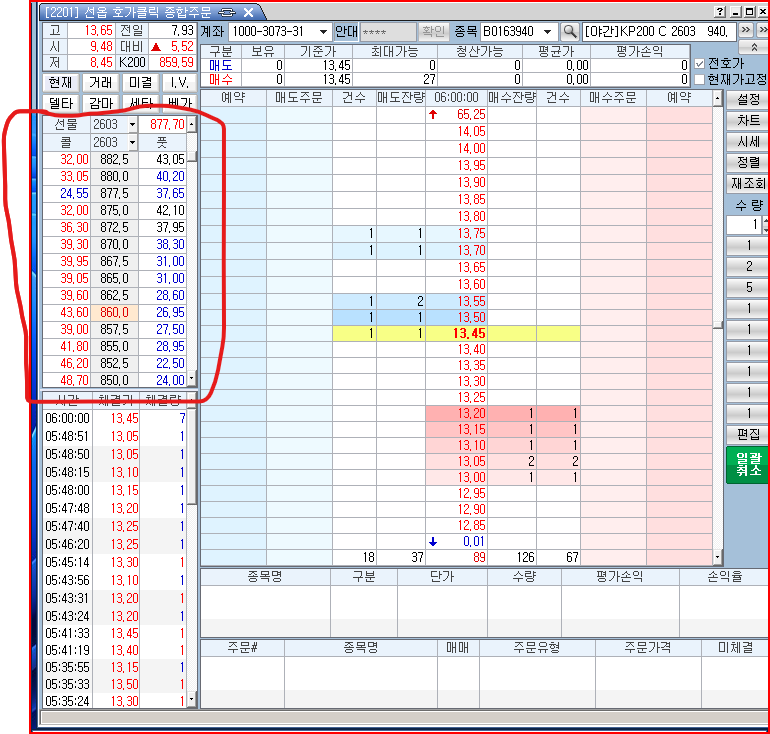Click the red up arrow at price 65,25
The width and height of the screenshot is (770, 734).
[x=433, y=115]
